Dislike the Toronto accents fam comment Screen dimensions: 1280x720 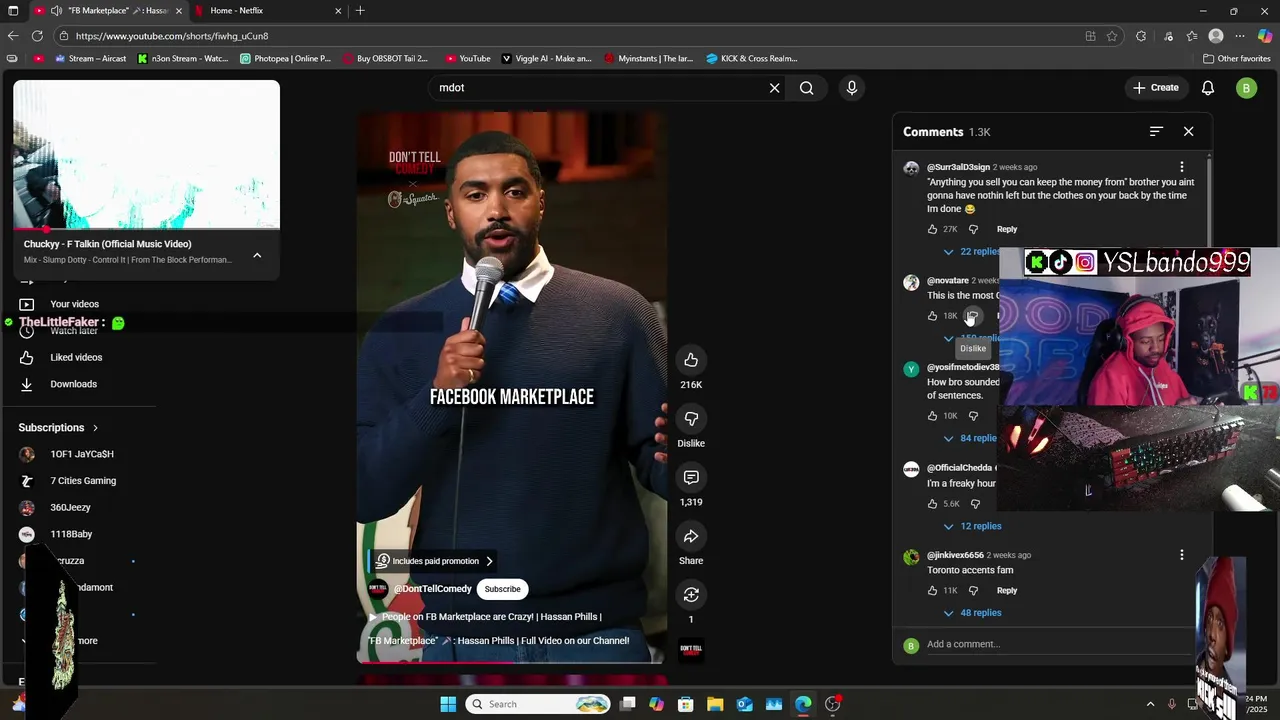(x=973, y=591)
